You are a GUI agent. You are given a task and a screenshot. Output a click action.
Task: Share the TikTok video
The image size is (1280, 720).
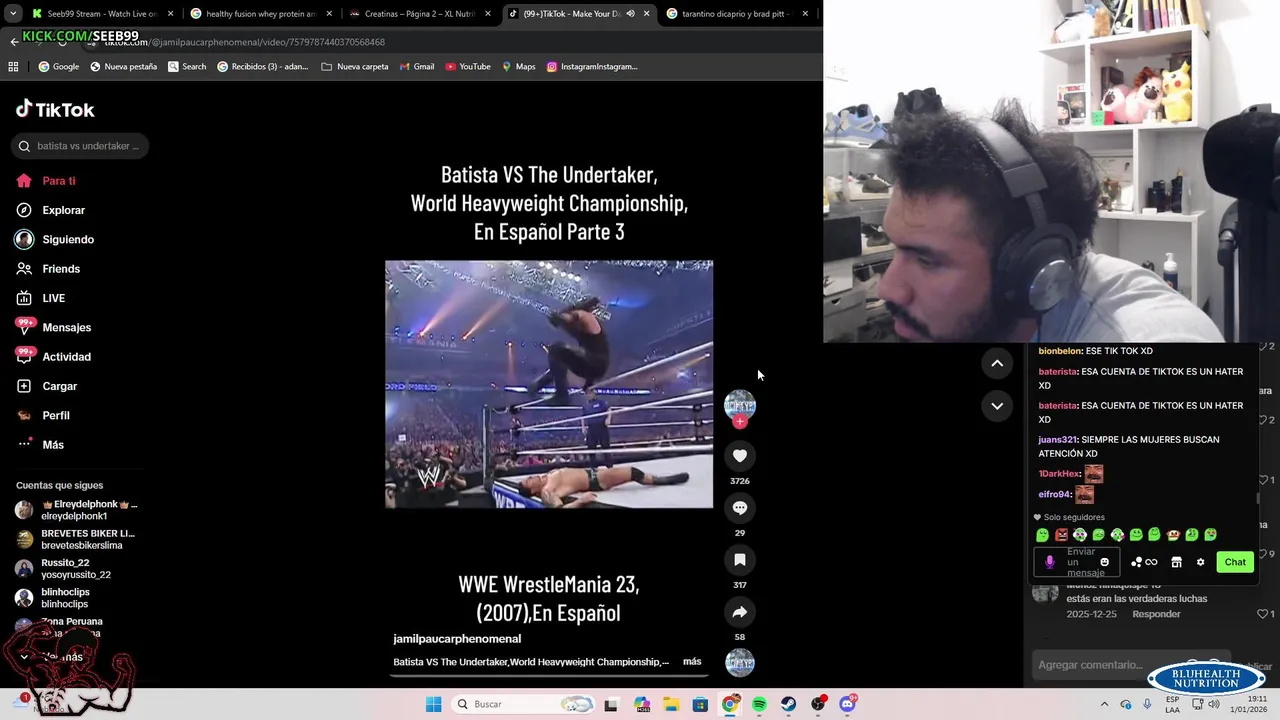[740, 612]
